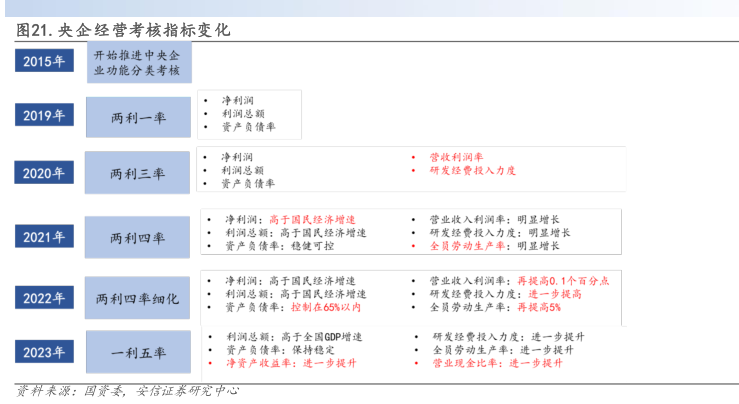
Task: Click the 两利四率细化 box
Action: (x=138, y=298)
